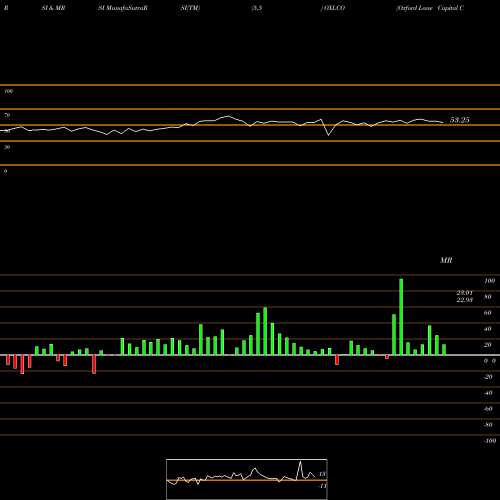Click the MR axis label -20
The width and height of the screenshot is (500, 500).
pos(488,377)
